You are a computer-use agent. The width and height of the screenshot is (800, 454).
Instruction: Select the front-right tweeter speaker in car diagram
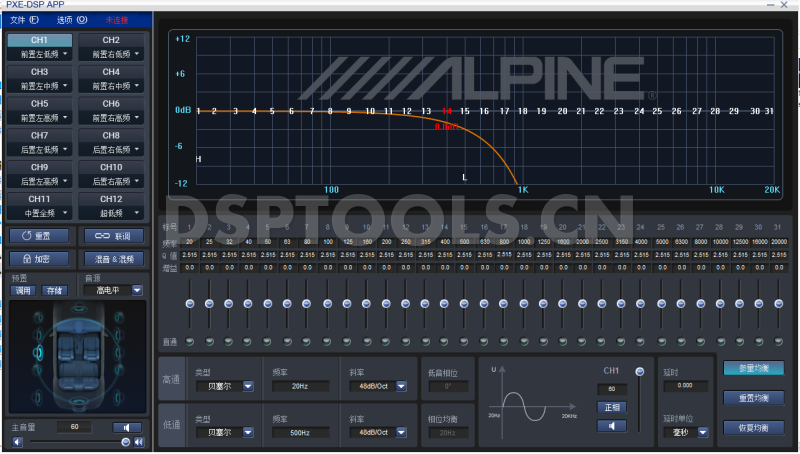(x=119, y=318)
